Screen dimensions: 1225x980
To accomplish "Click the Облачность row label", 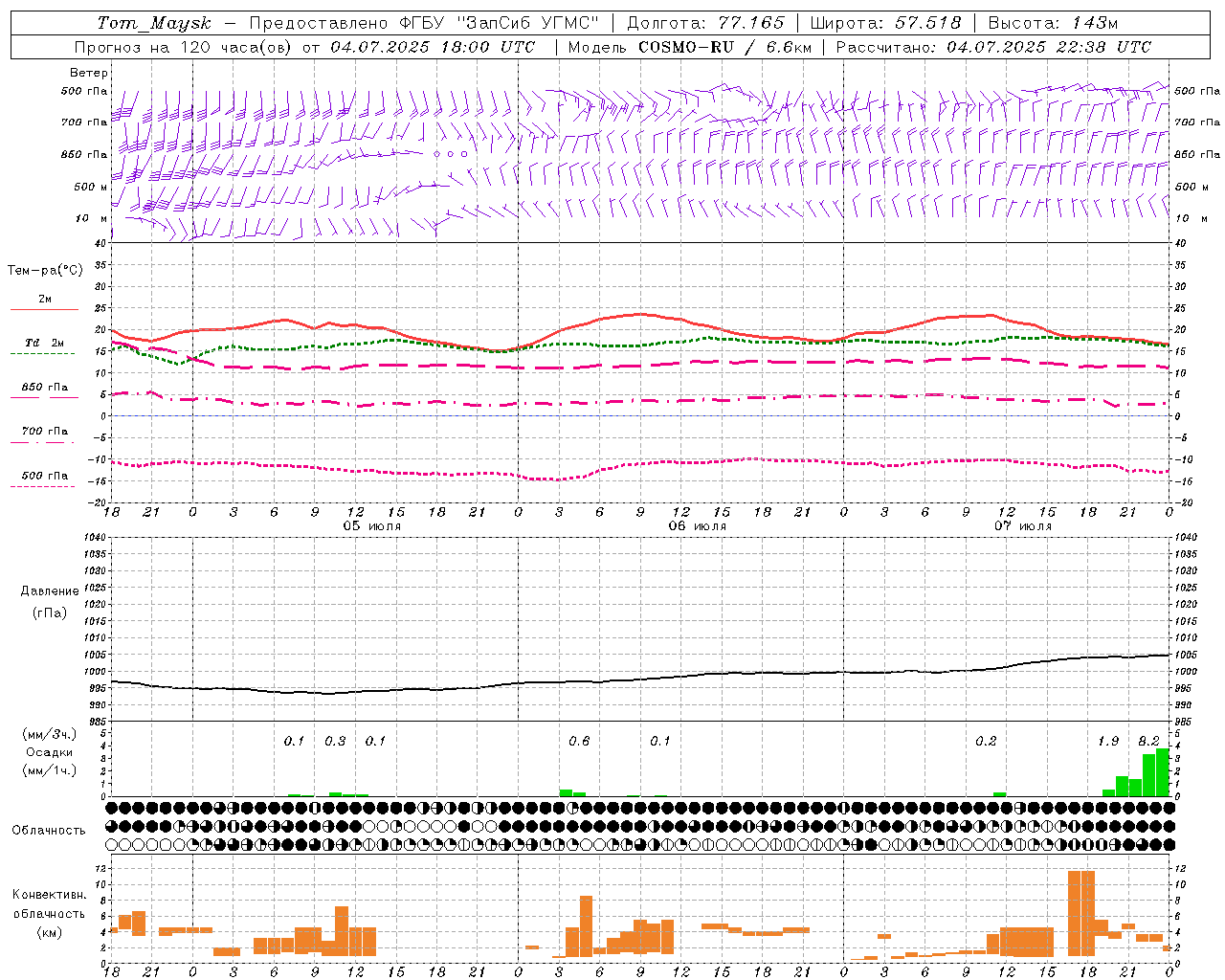I will click(49, 830).
